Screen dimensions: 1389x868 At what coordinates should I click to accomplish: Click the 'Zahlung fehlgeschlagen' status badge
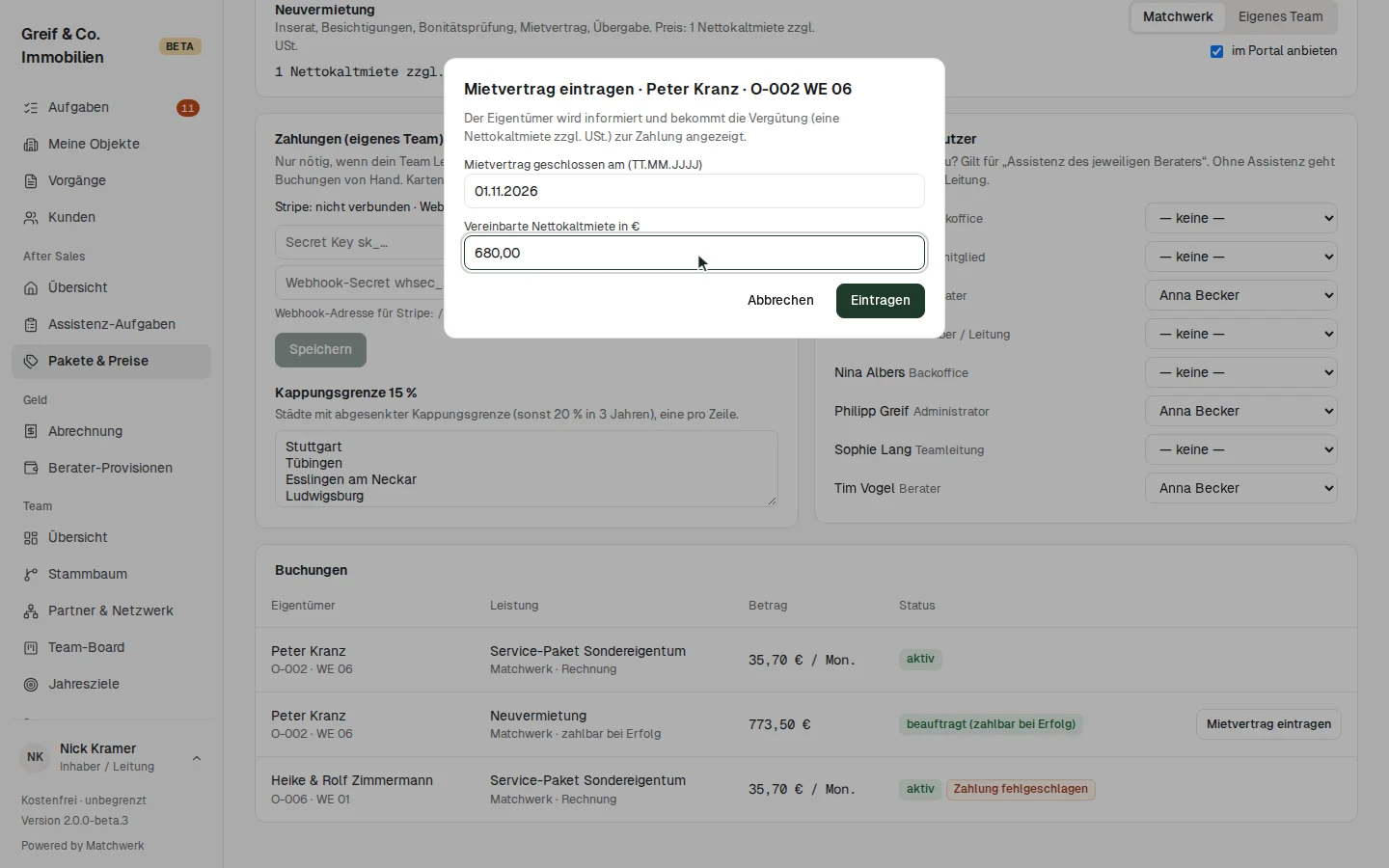tap(1021, 789)
